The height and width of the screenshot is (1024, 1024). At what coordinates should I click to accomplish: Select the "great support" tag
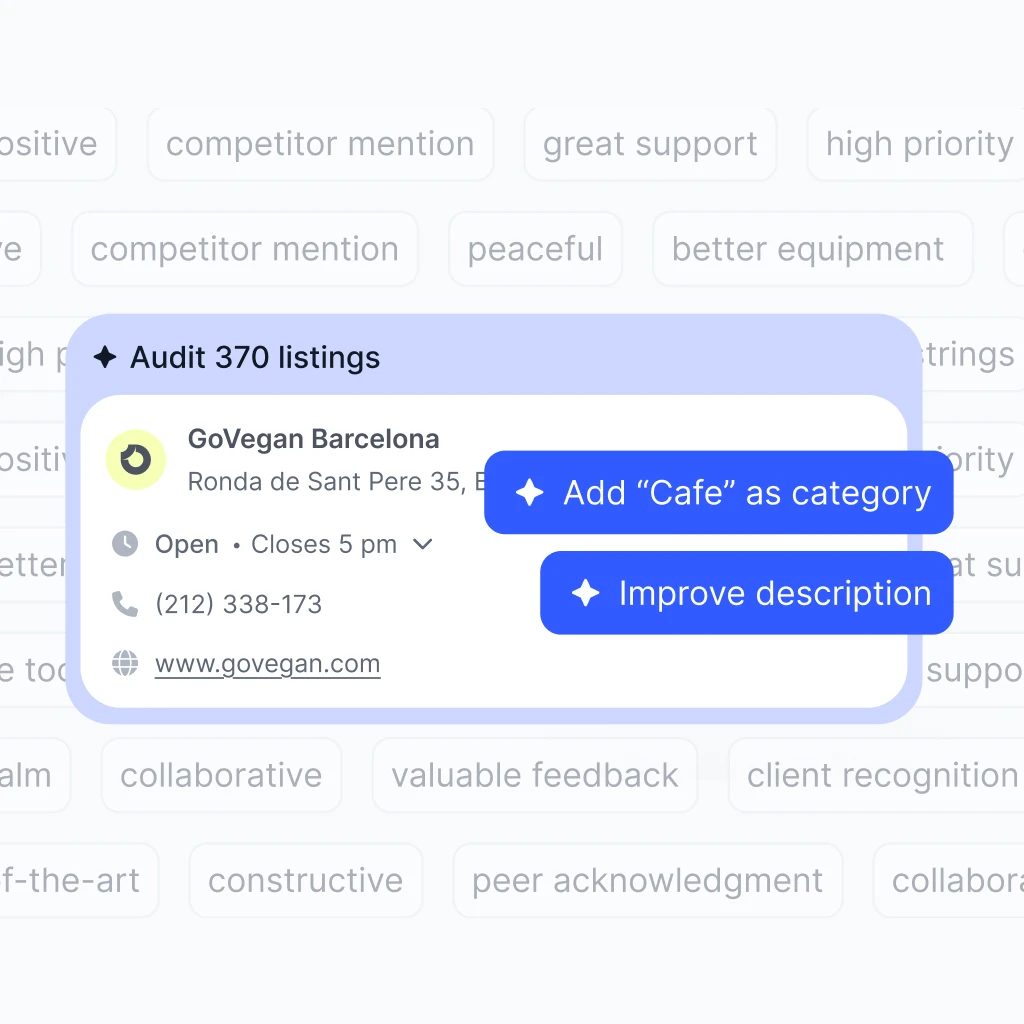pyautogui.click(x=650, y=144)
